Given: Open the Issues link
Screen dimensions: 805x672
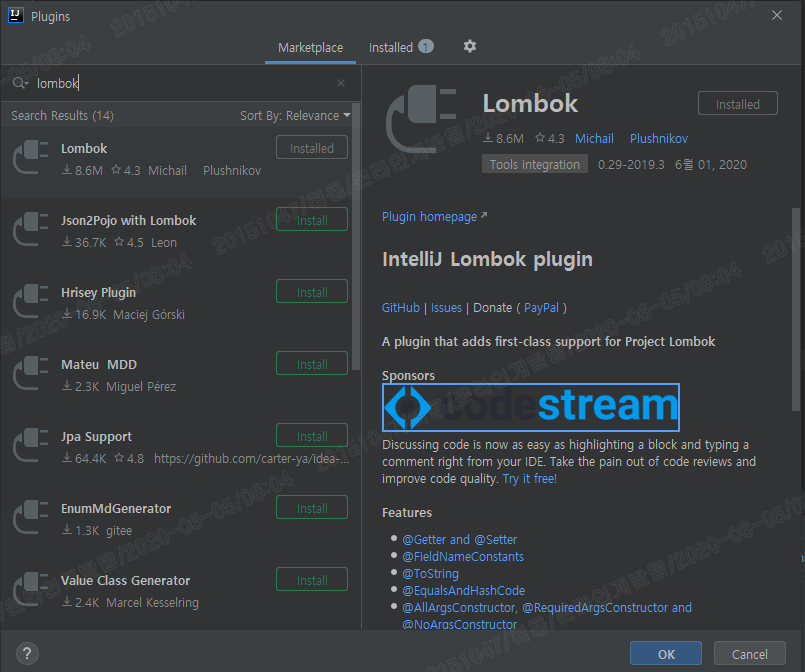Looking at the screenshot, I should [446, 308].
